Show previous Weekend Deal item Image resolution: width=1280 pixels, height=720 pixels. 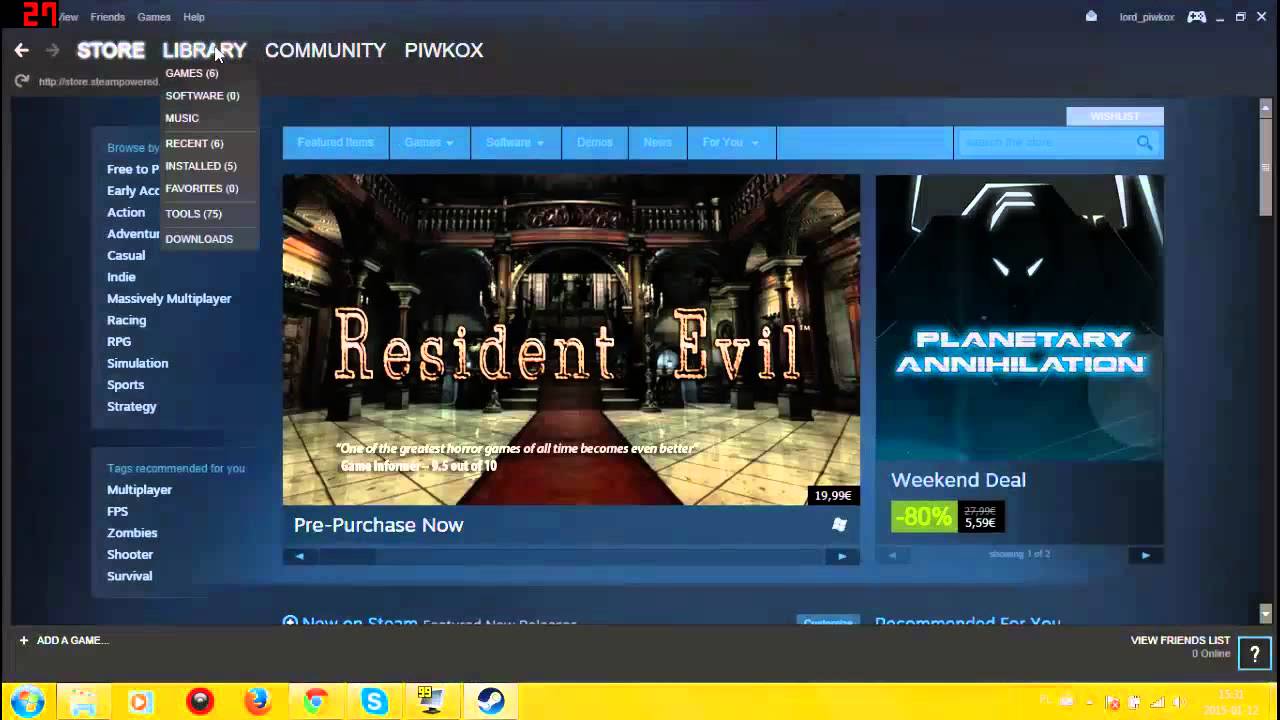point(892,555)
